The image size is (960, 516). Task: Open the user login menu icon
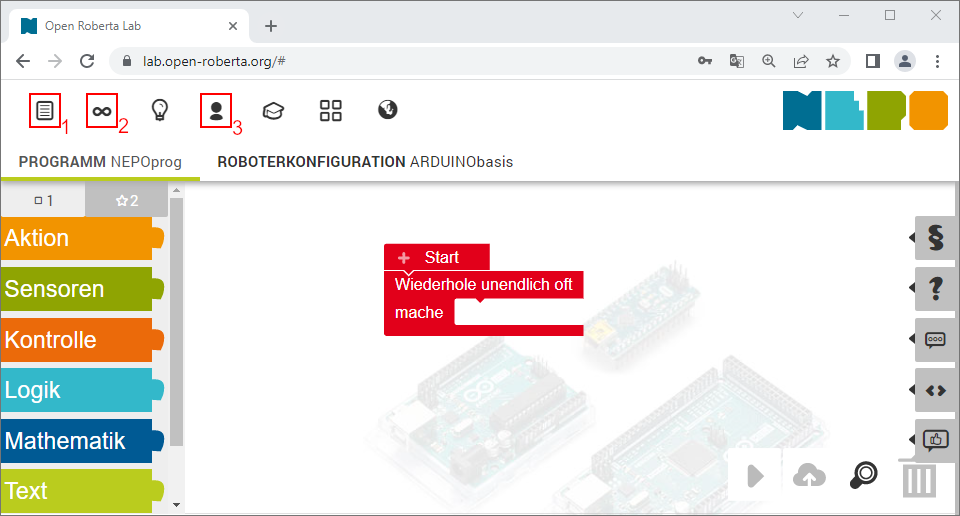coord(216,111)
